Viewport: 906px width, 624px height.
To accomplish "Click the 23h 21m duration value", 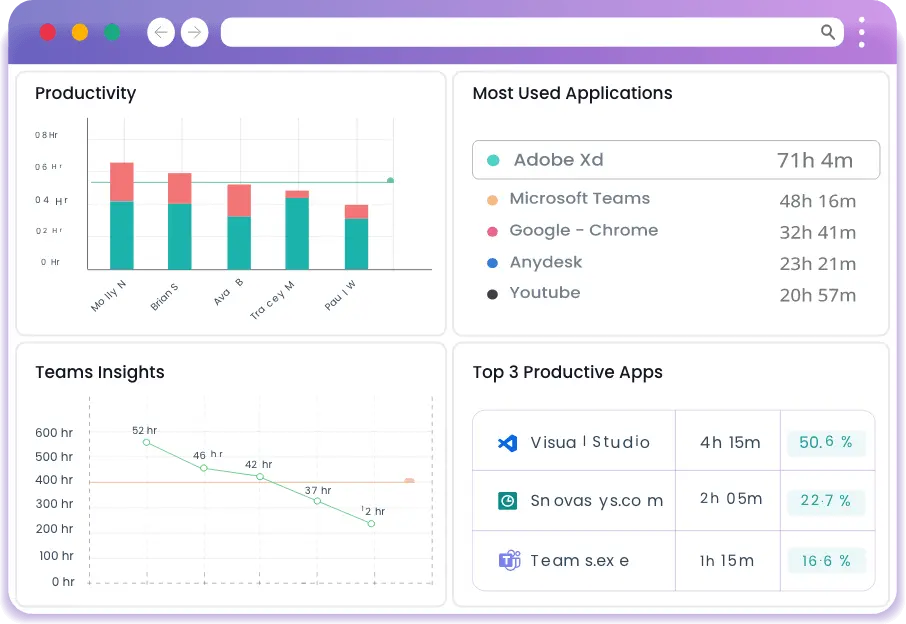I will (818, 264).
